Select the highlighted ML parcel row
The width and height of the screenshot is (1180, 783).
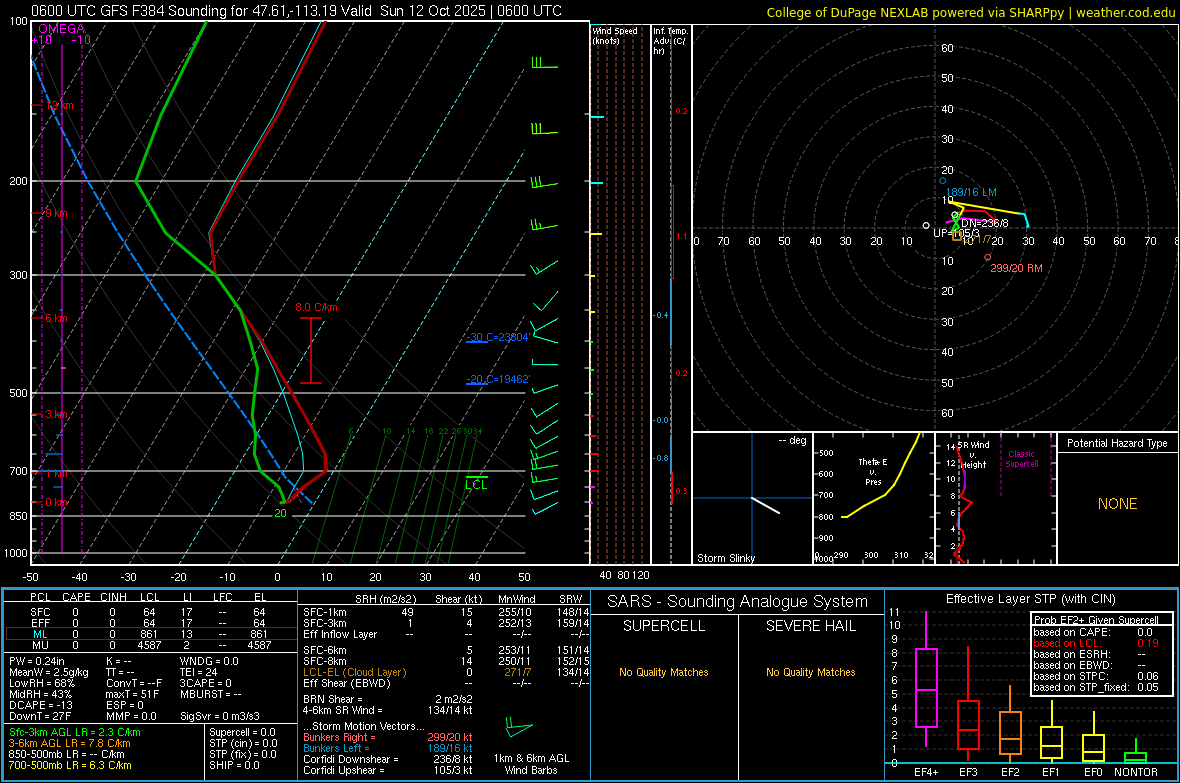[150, 635]
